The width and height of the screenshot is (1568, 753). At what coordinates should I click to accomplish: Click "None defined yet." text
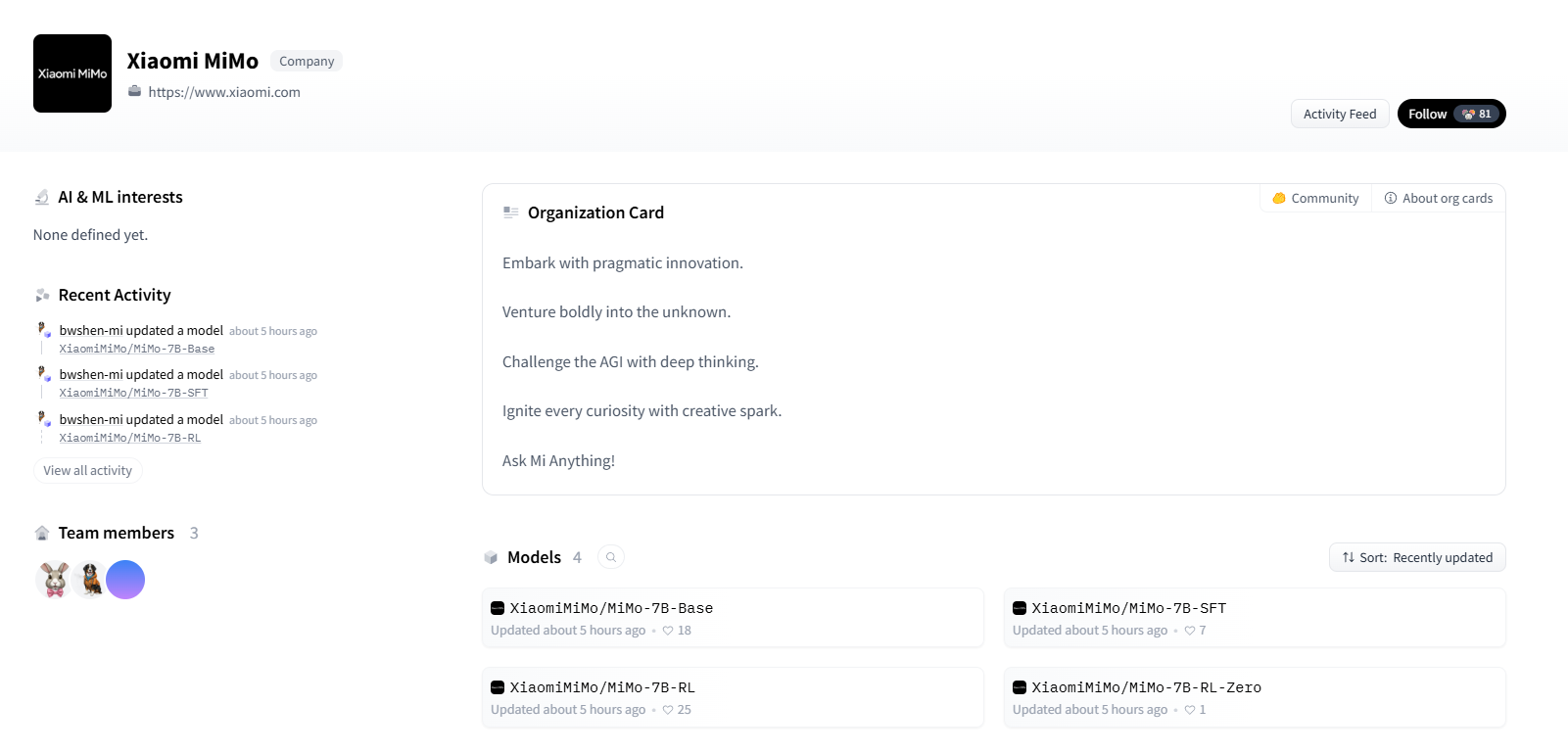tap(91, 235)
